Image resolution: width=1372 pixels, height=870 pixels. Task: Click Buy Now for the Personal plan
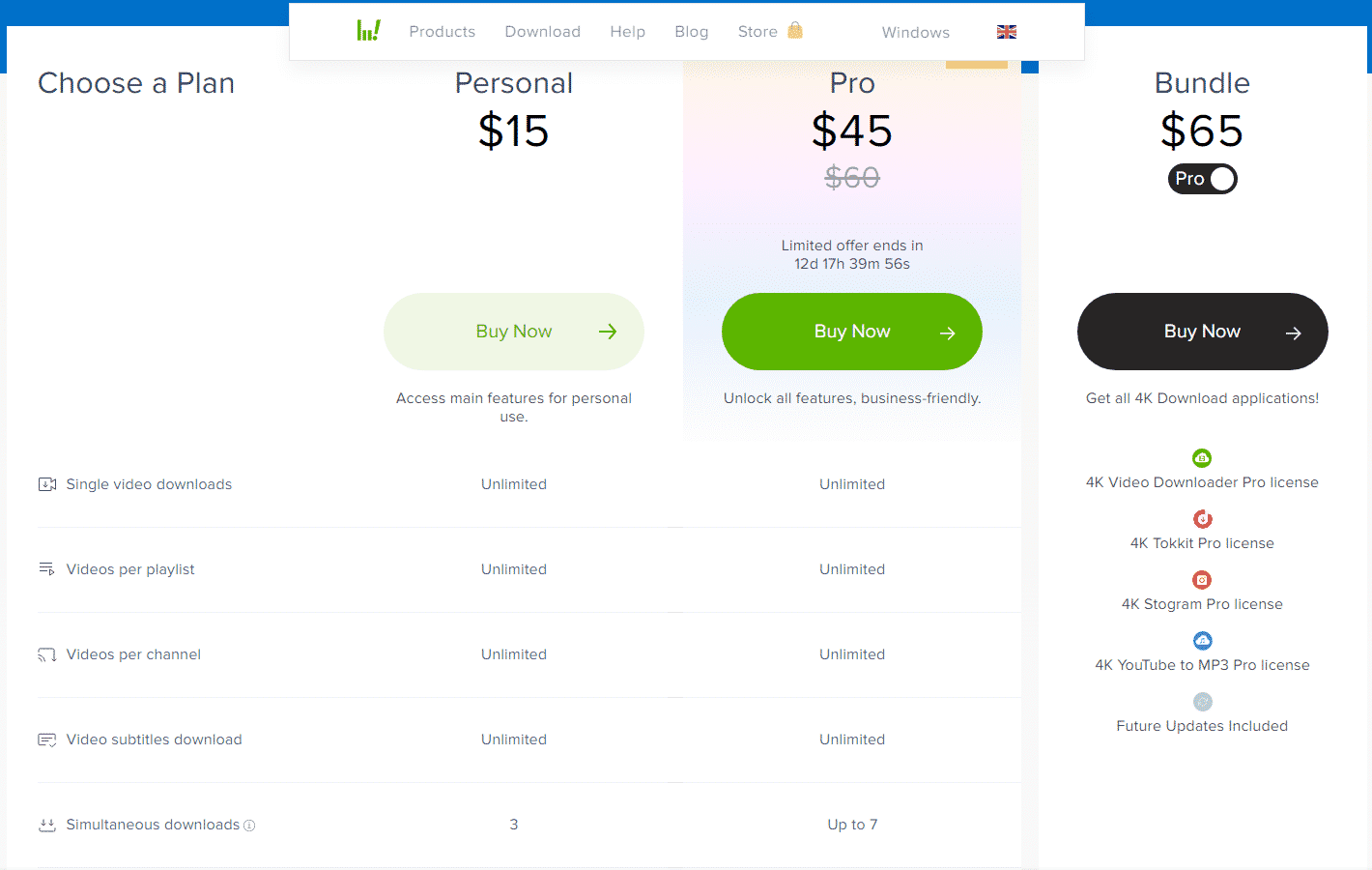(x=514, y=332)
